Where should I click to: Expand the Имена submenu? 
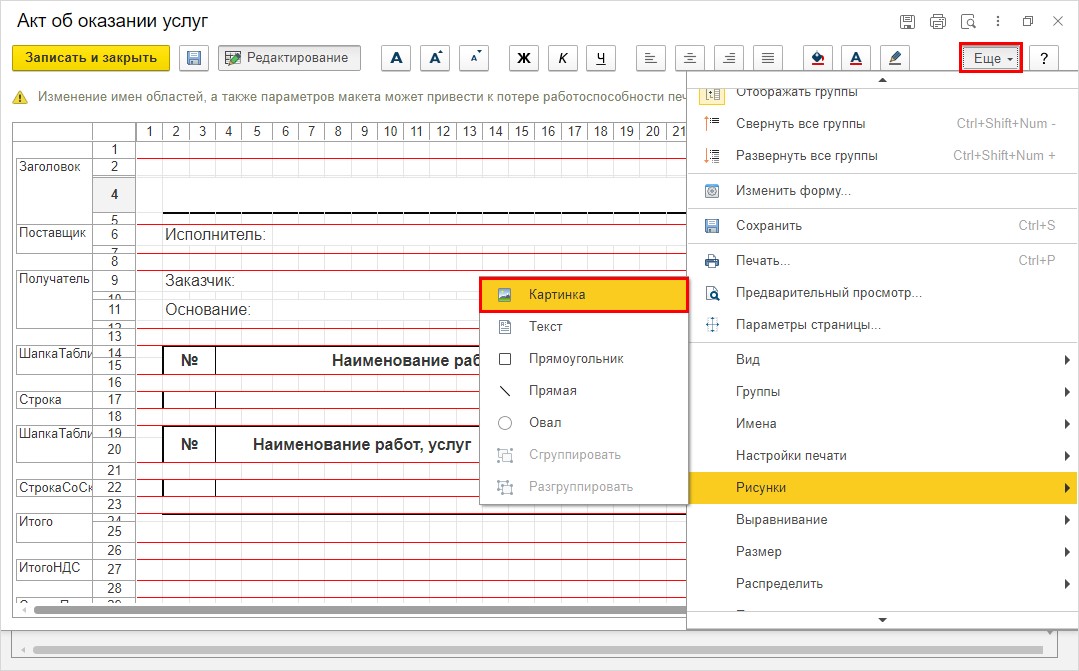882,423
